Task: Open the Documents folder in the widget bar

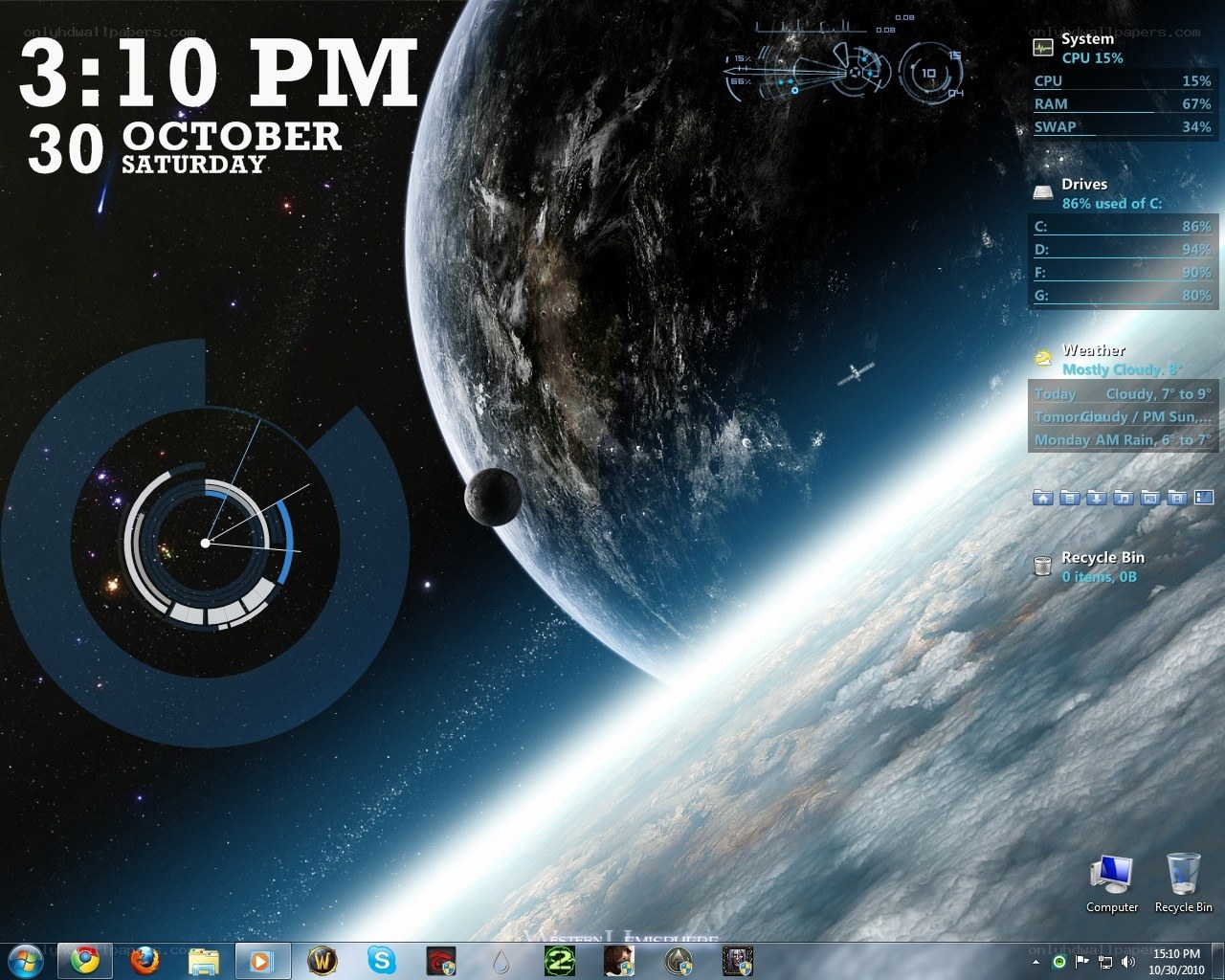Action: coord(1070,498)
